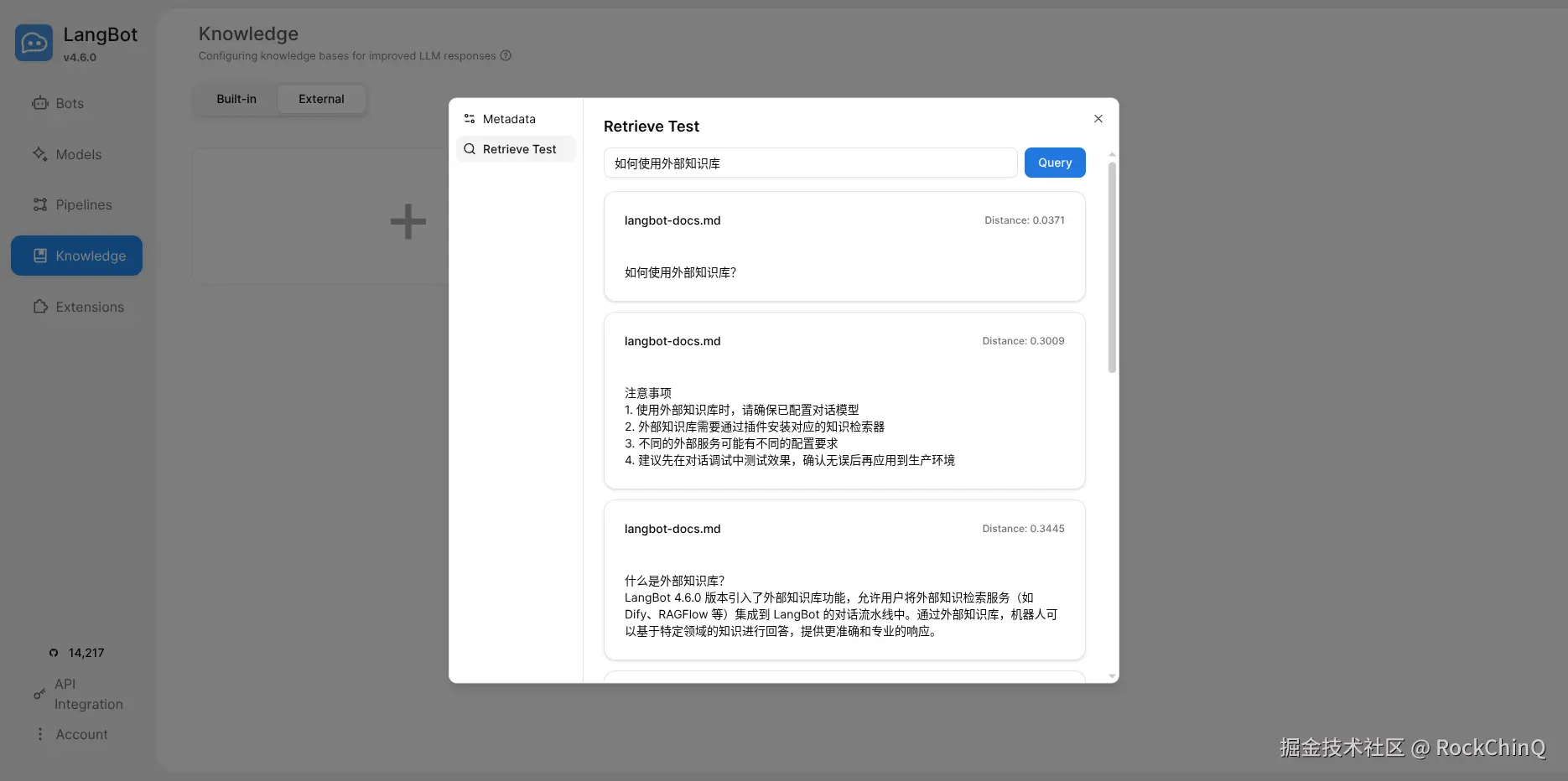Open the Metadata section in the dialog
This screenshot has height=781, width=1568.
516,119
